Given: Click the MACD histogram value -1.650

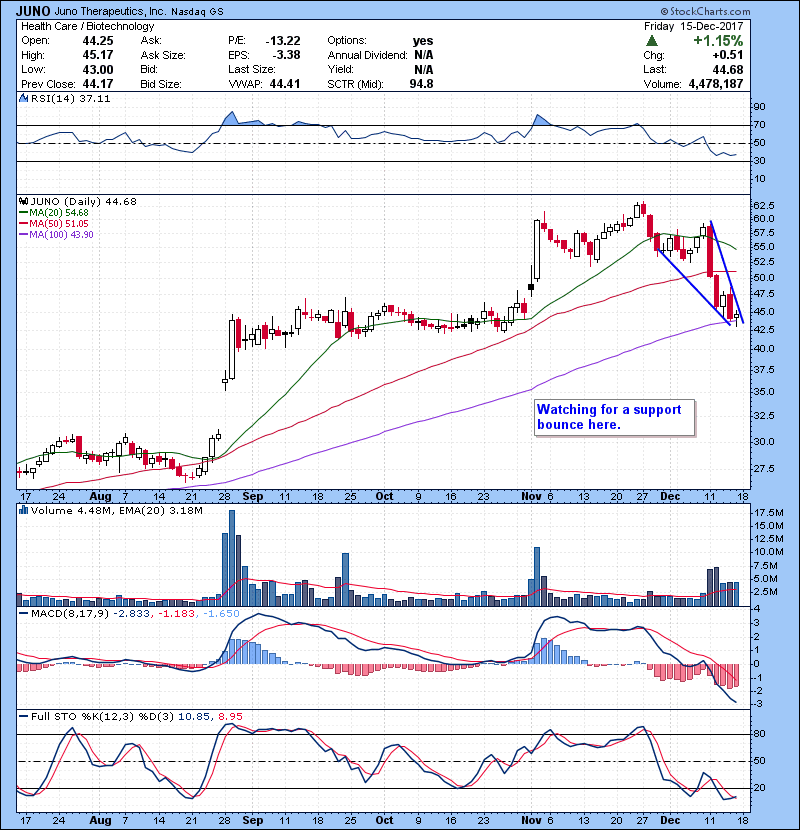Looking at the screenshot, I should click(x=221, y=614).
